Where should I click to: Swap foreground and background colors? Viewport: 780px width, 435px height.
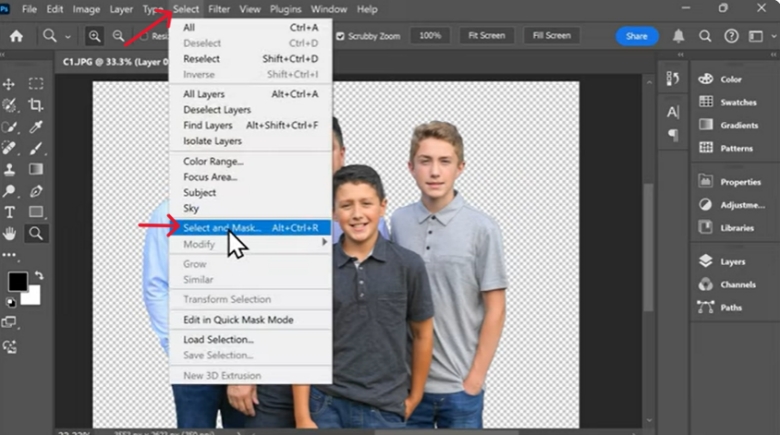39,274
